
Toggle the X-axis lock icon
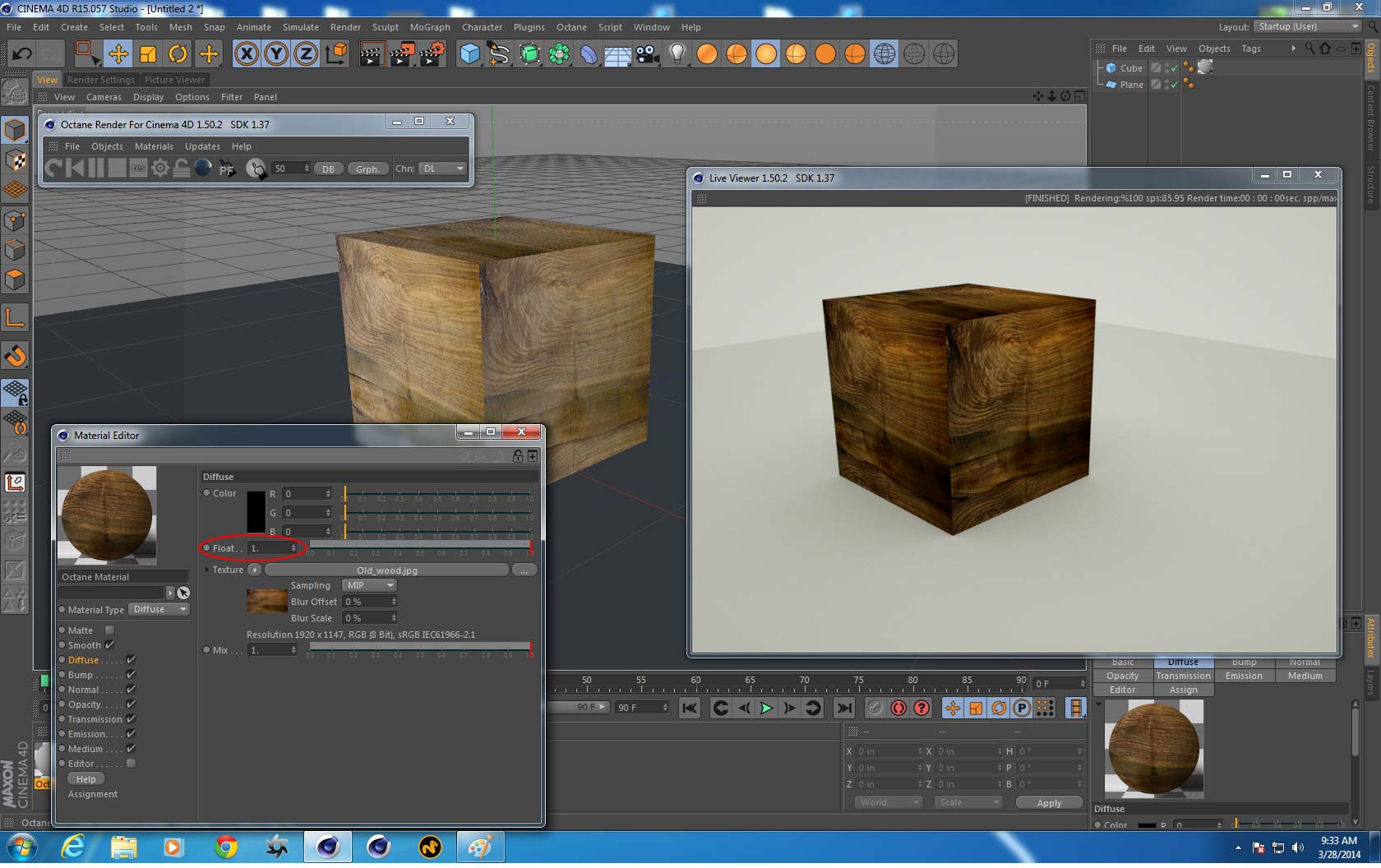(x=247, y=54)
